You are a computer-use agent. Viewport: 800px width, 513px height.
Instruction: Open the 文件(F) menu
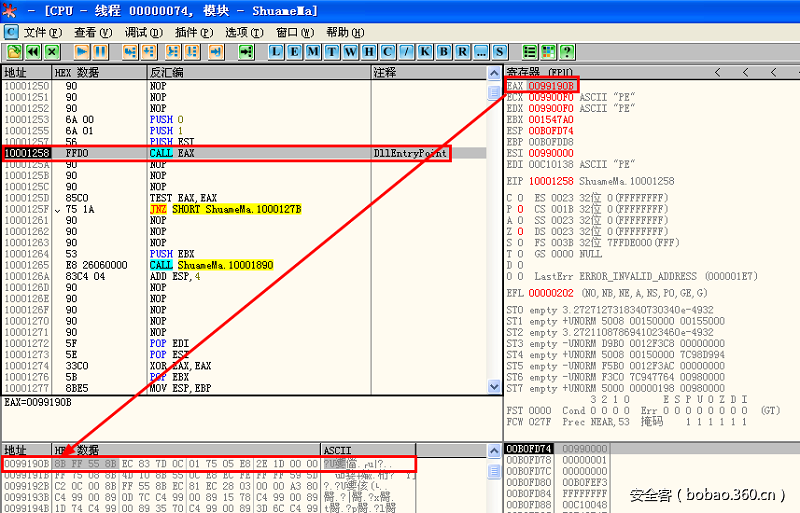[x=41, y=32]
